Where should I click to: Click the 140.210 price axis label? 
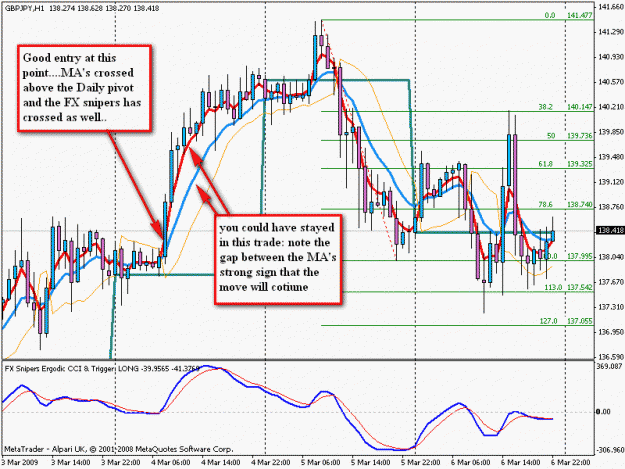[x=611, y=107]
